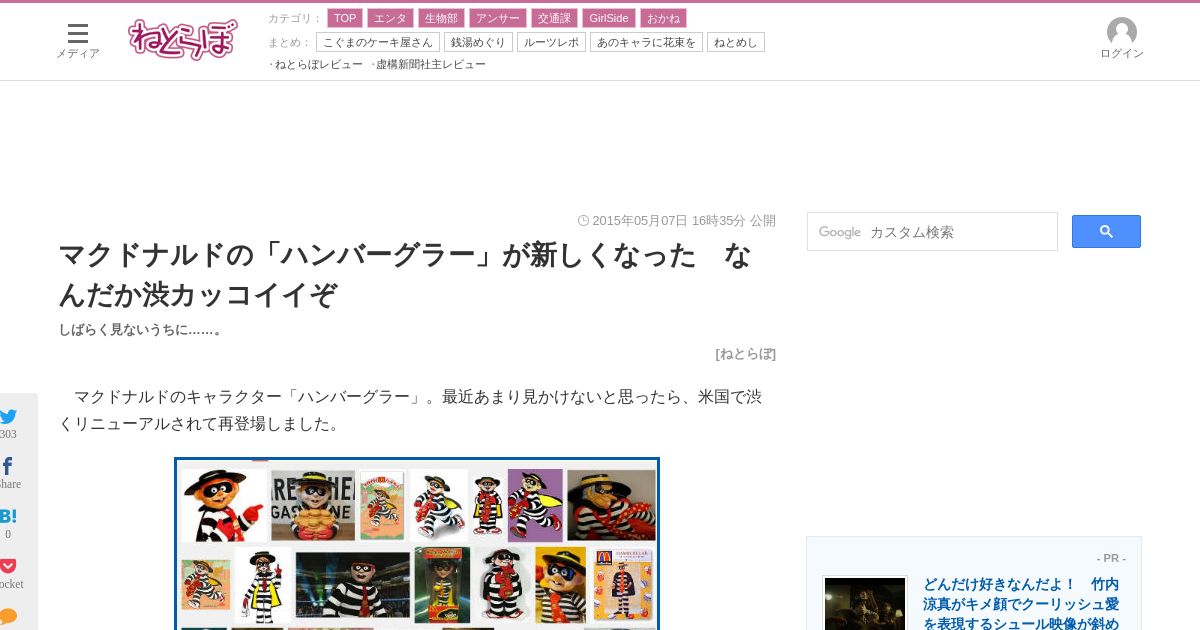This screenshot has width=1200, height=630.
Task: Open the hamburger メディア menu
Action: 78,41
